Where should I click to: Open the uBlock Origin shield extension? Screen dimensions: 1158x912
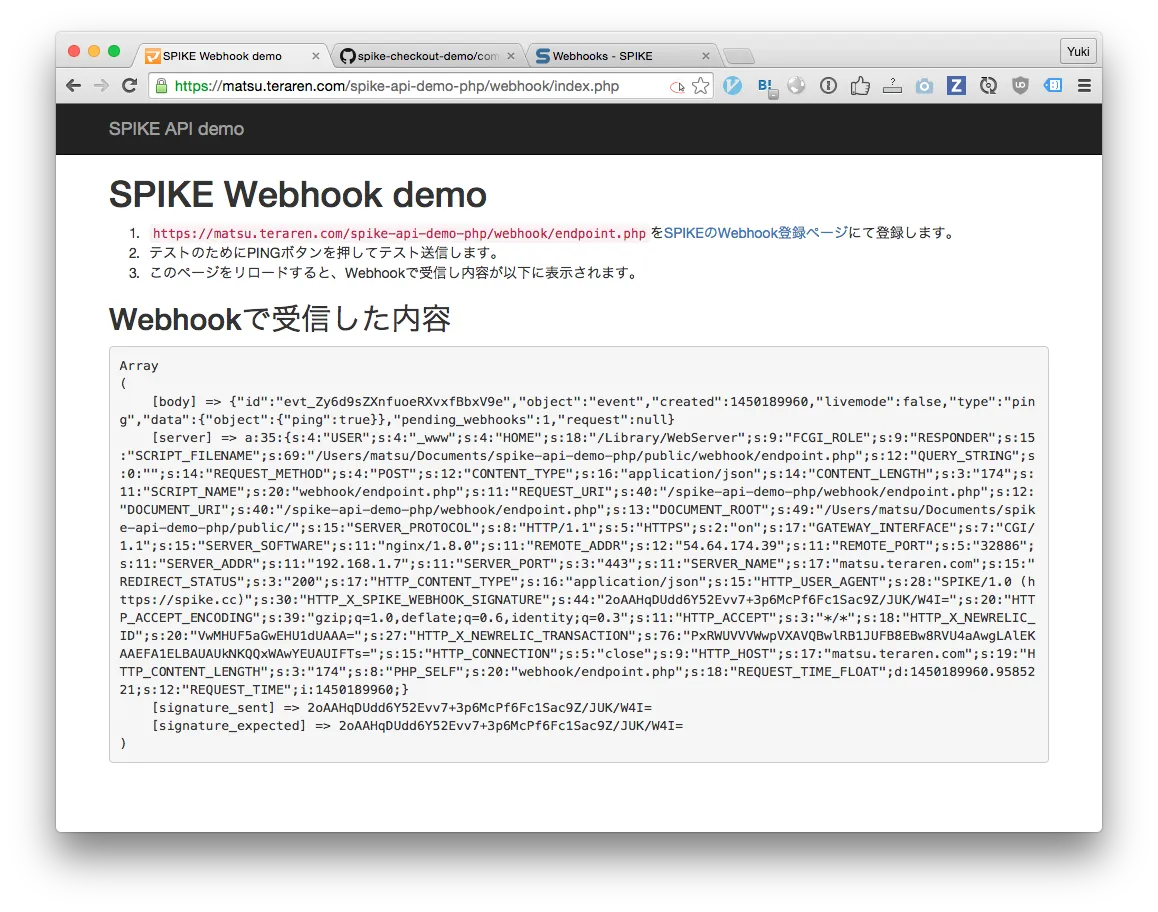[1020, 85]
